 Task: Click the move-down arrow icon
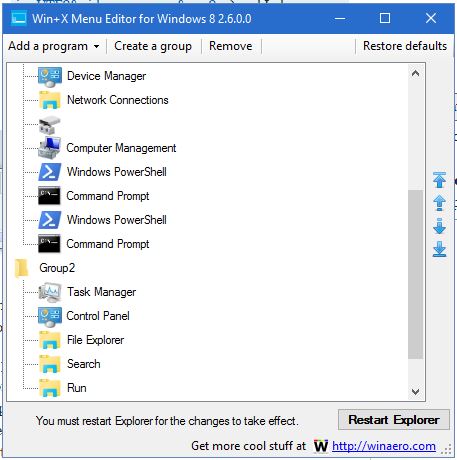coord(439,226)
